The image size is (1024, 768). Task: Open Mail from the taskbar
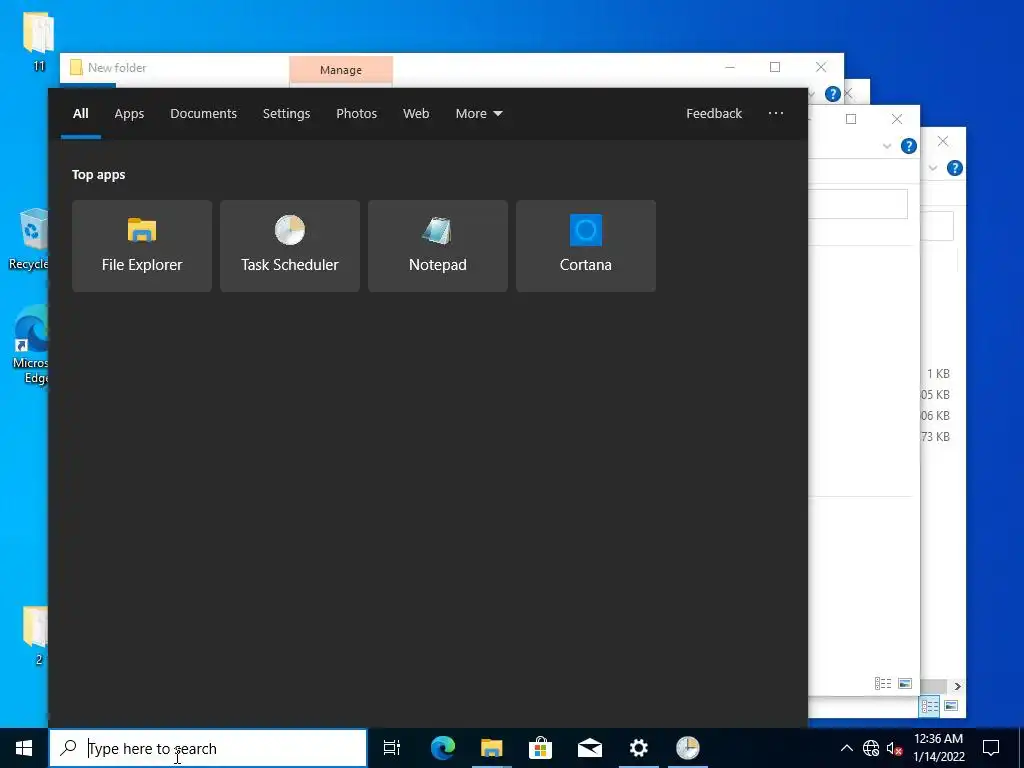pyautogui.click(x=590, y=748)
